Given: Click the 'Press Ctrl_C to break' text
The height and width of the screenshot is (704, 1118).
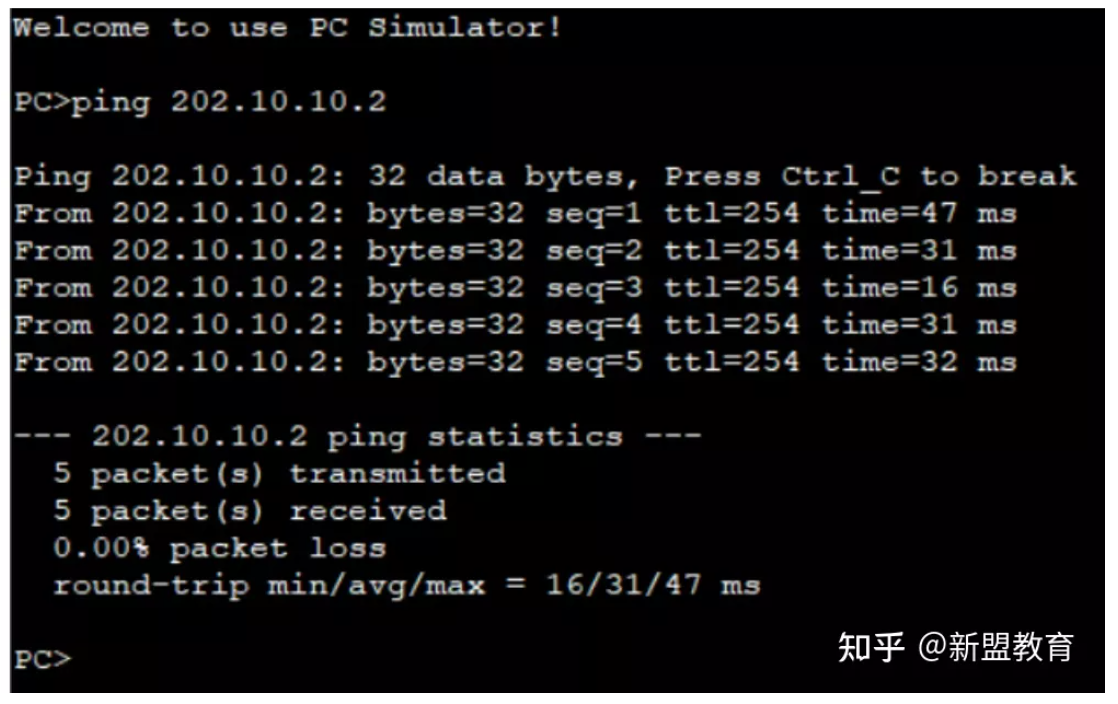Looking at the screenshot, I should pos(870,177).
